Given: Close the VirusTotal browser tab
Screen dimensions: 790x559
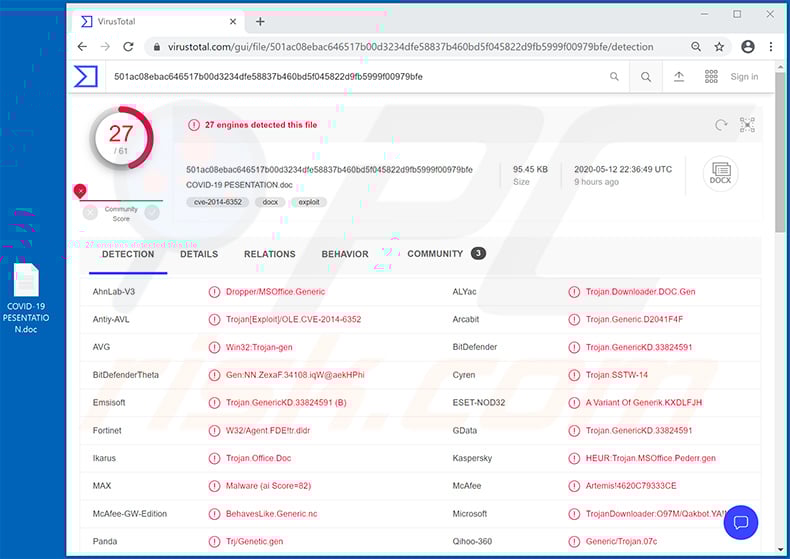Looking at the screenshot, I should tap(233, 22).
